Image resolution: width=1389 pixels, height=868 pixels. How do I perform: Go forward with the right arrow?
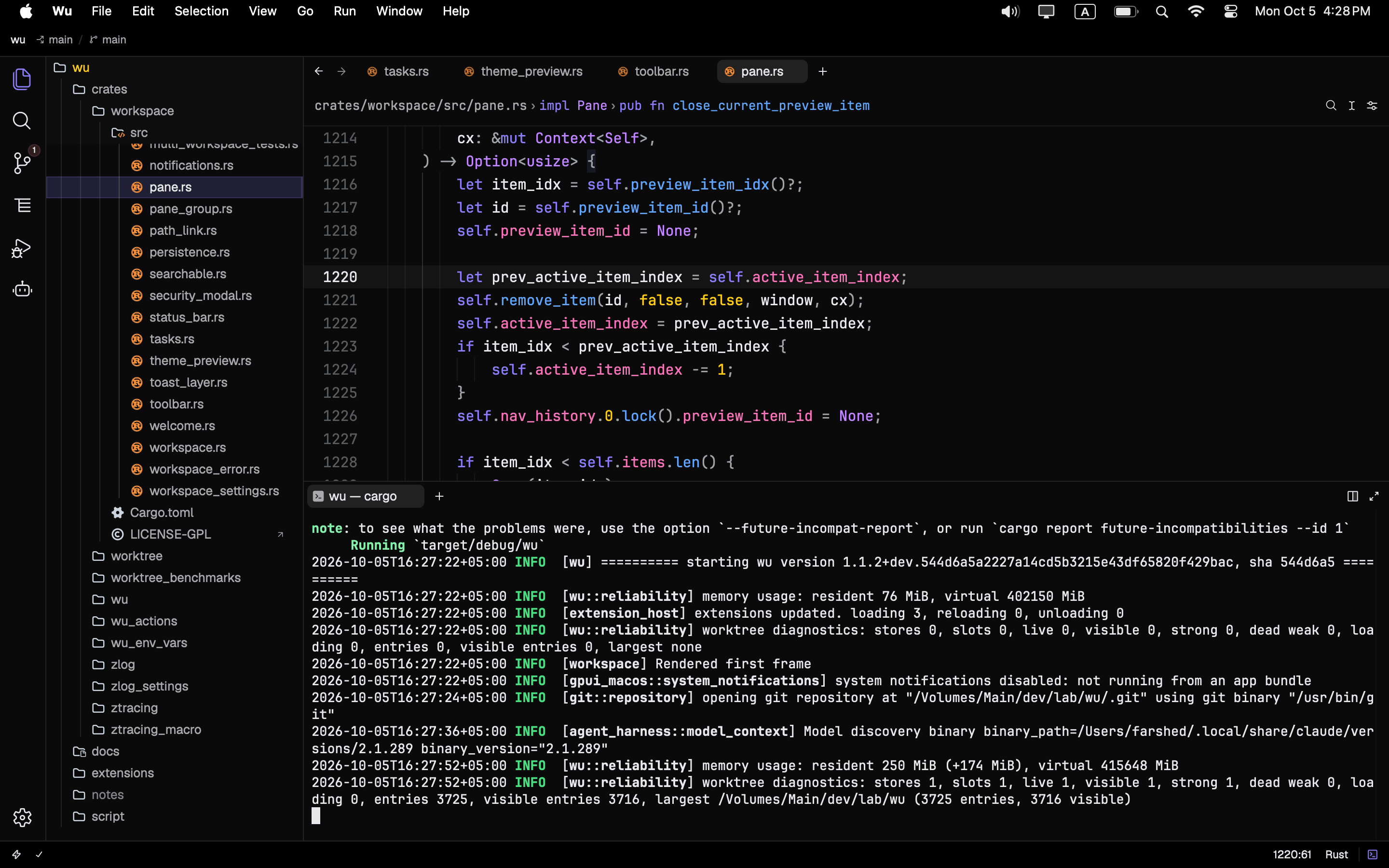(341, 71)
